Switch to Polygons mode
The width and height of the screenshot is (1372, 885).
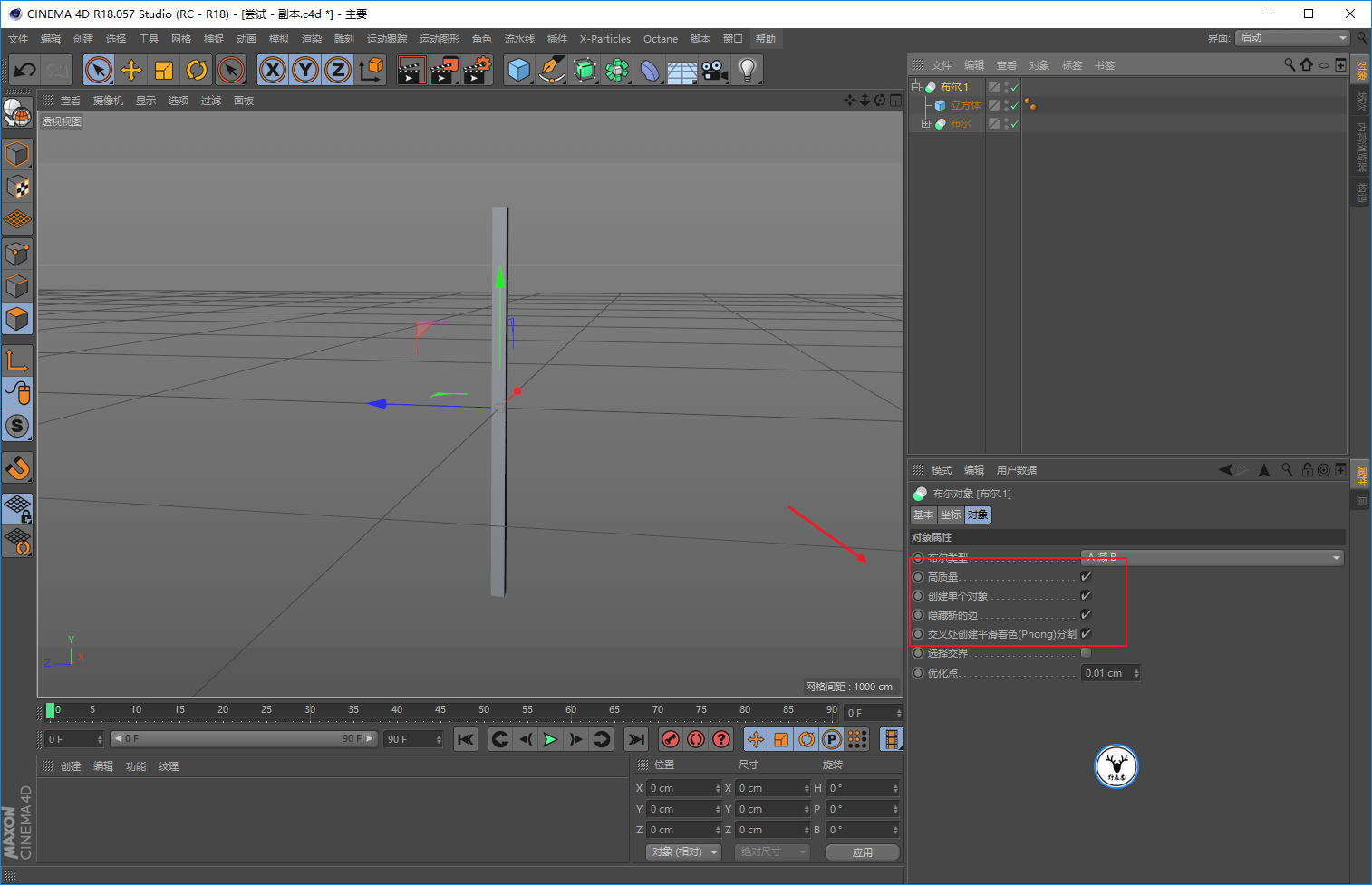coord(17,319)
